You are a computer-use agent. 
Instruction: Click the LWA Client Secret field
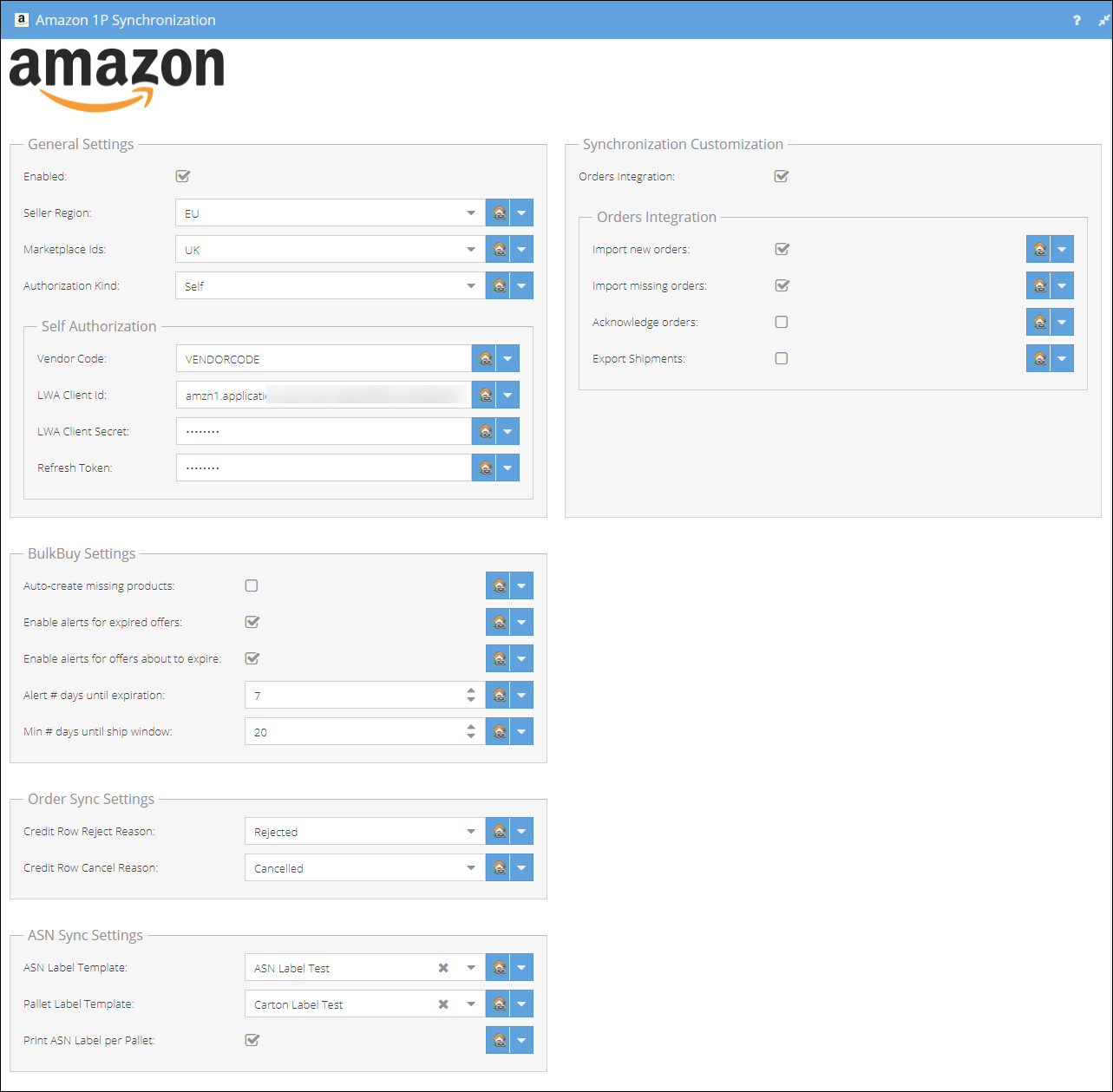click(x=324, y=431)
